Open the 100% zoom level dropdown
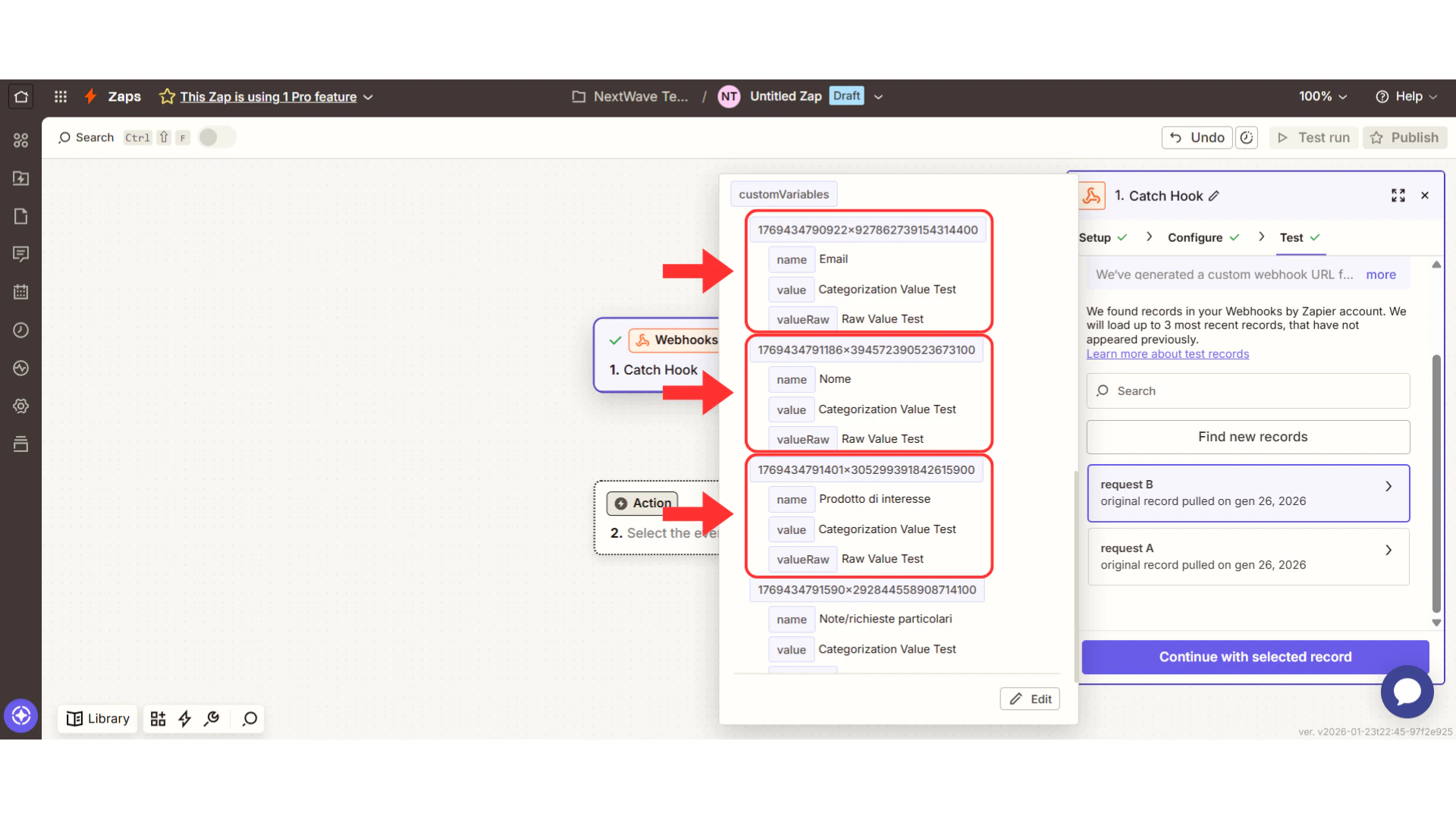 pyautogui.click(x=1322, y=96)
